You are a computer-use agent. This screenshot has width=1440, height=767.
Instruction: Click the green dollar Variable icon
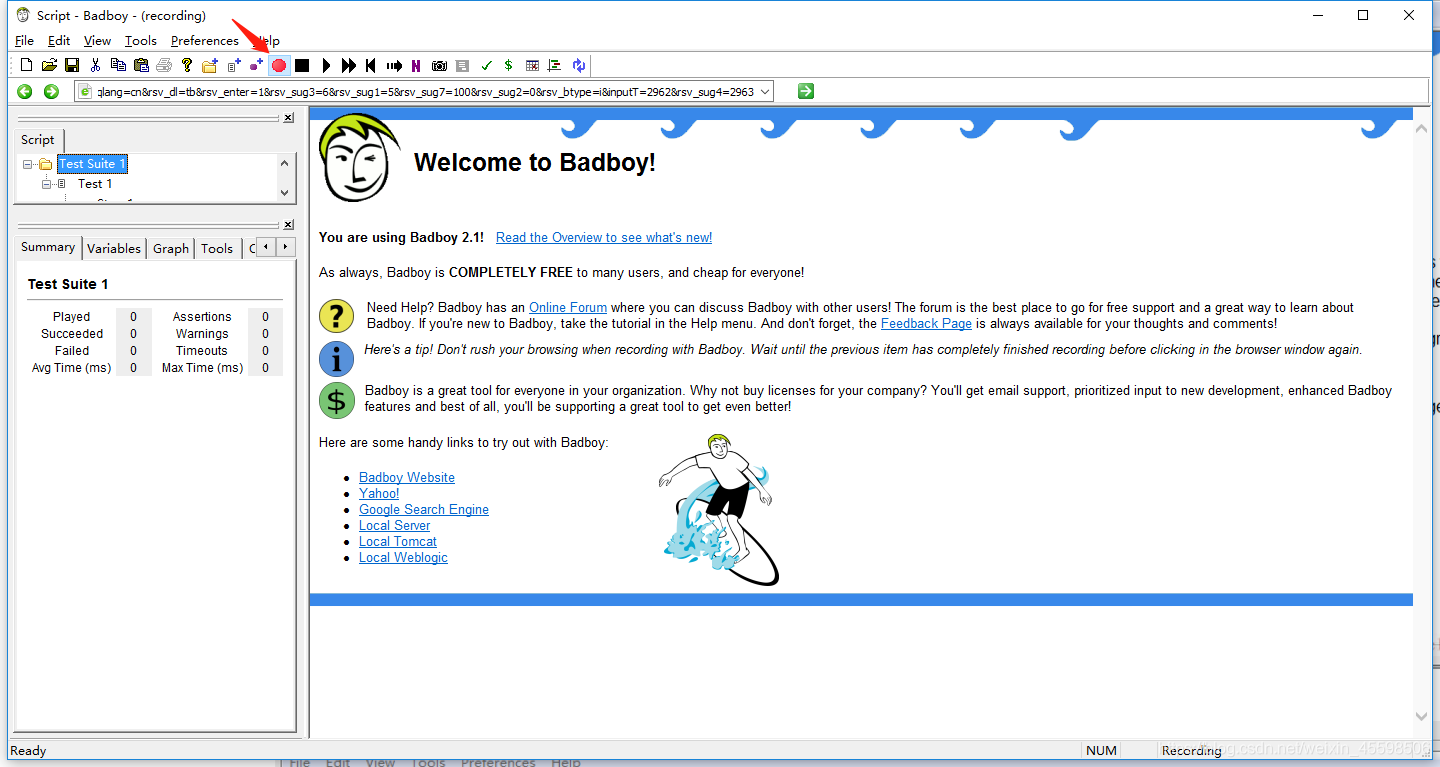[508, 65]
